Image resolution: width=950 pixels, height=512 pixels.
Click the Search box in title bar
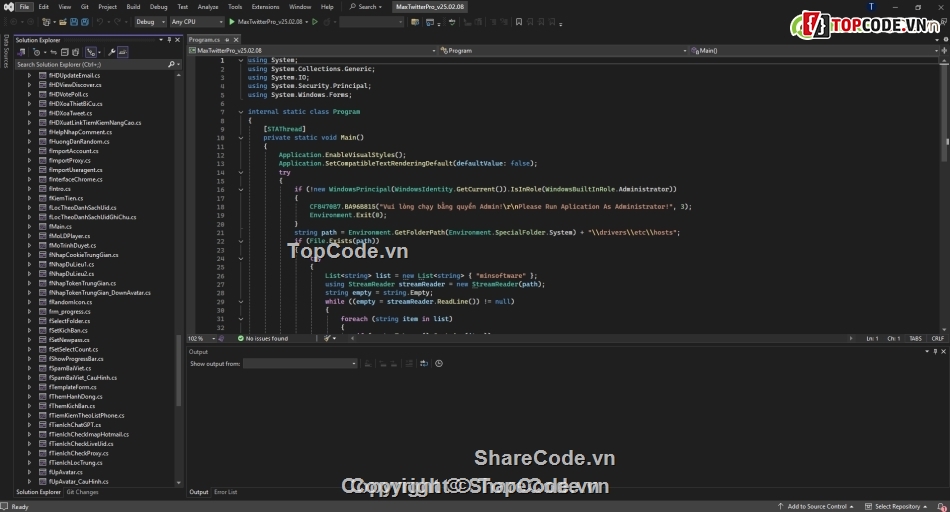[x=366, y=7]
